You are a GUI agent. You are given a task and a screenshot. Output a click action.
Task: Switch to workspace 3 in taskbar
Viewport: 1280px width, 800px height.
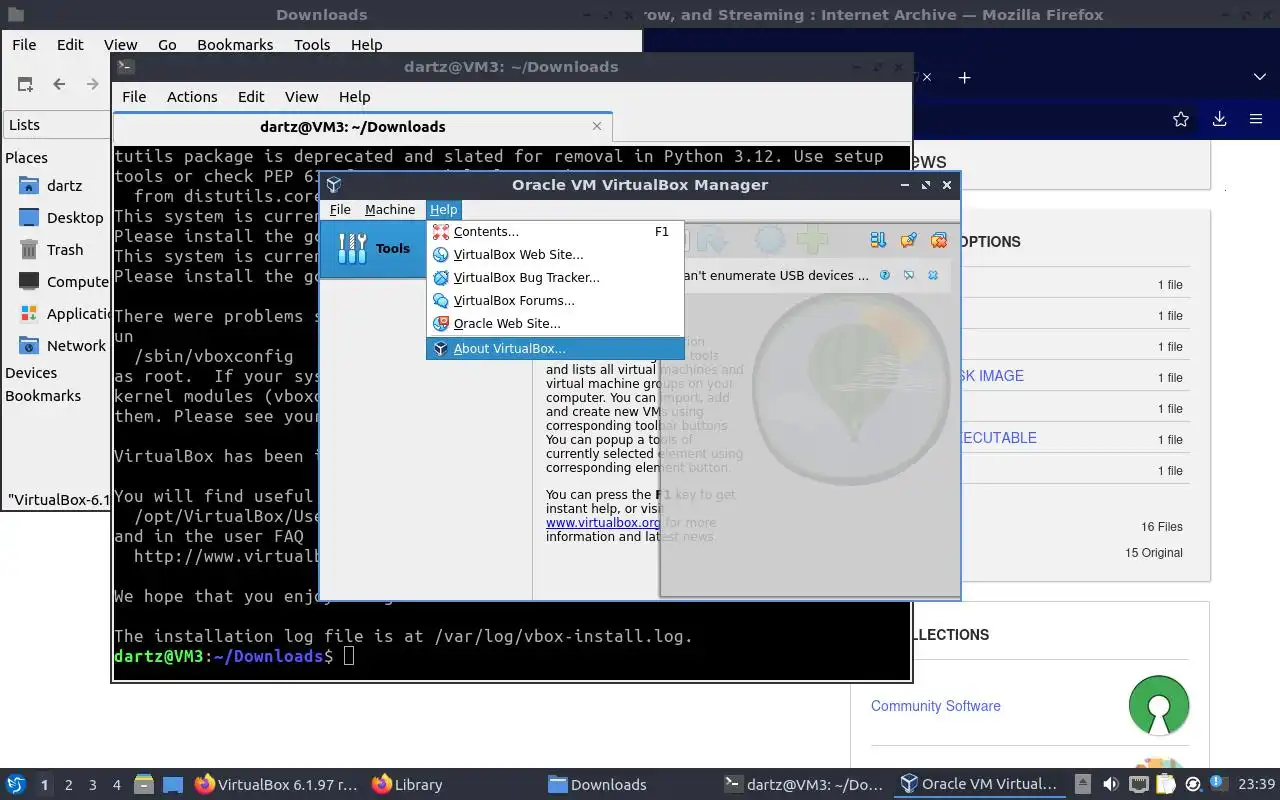92,784
